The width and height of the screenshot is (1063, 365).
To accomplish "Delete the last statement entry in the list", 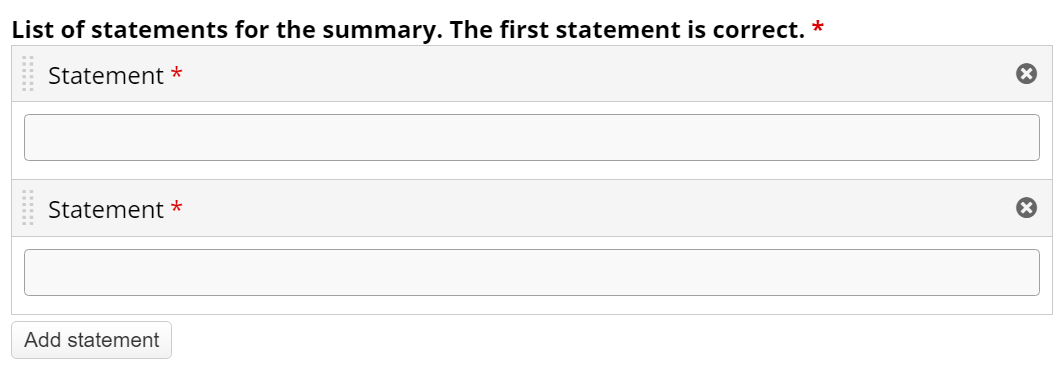I will [x=1026, y=208].
